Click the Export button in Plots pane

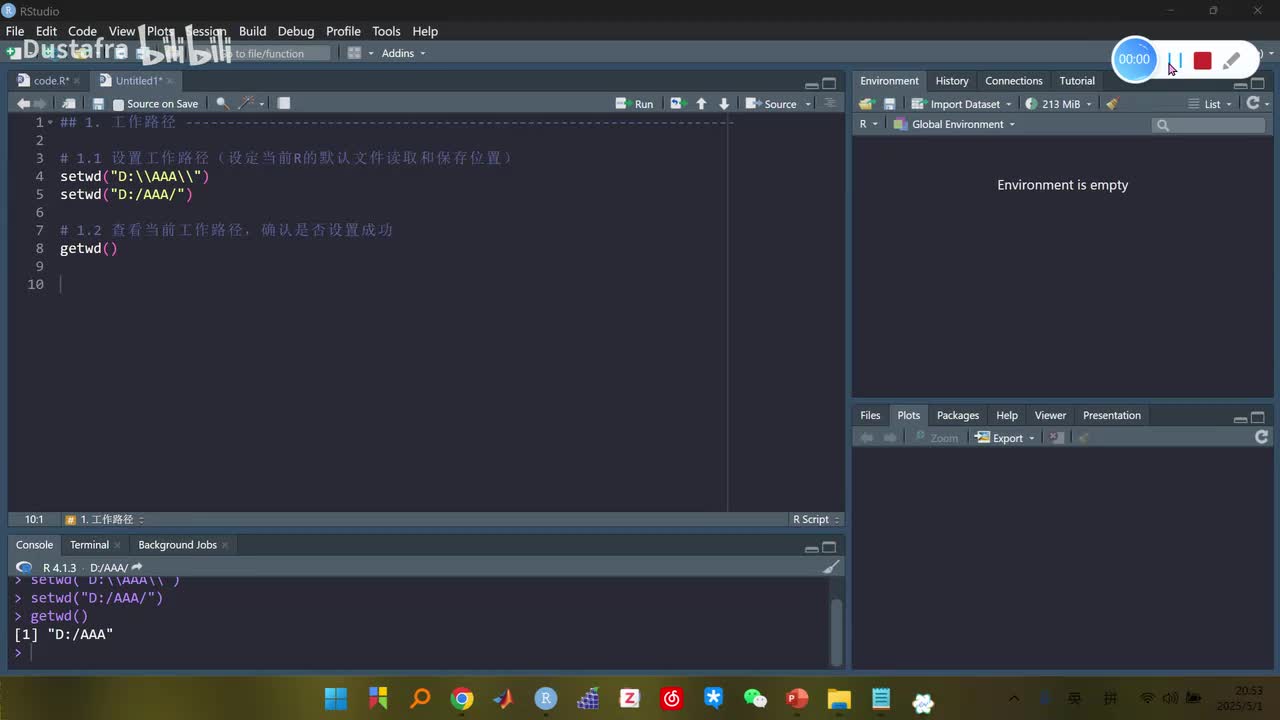1006,438
